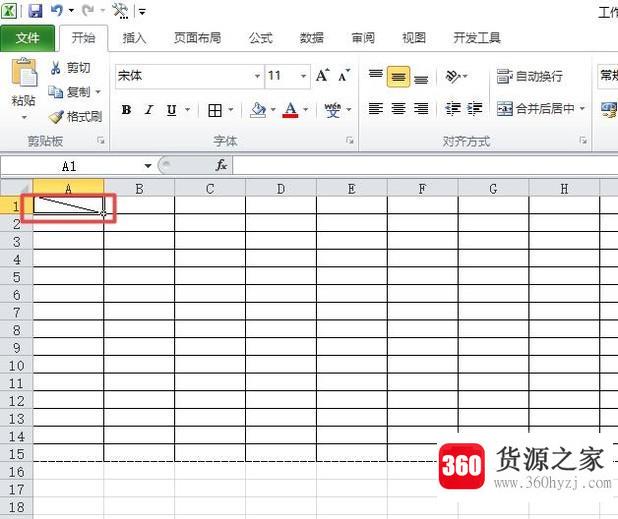Open the Underline style dropdown arrow
The image size is (618, 519).
pos(187,110)
